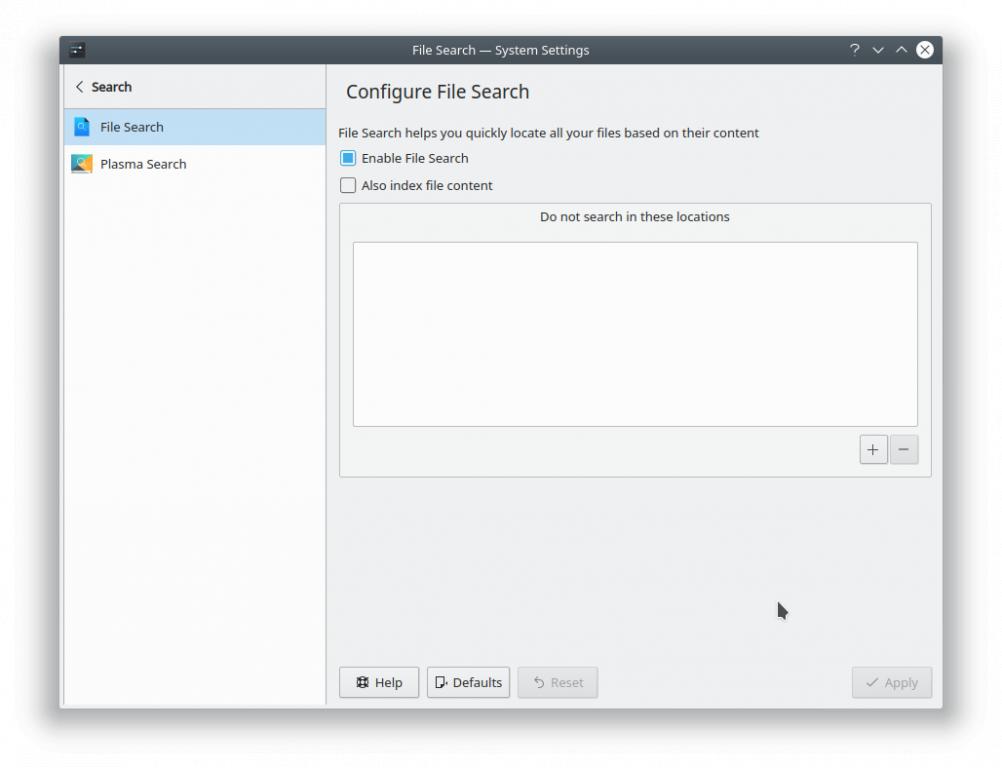Click the System Settings titlebar app icon
The height and width of the screenshot is (768, 1002).
(x=78, y=50)
